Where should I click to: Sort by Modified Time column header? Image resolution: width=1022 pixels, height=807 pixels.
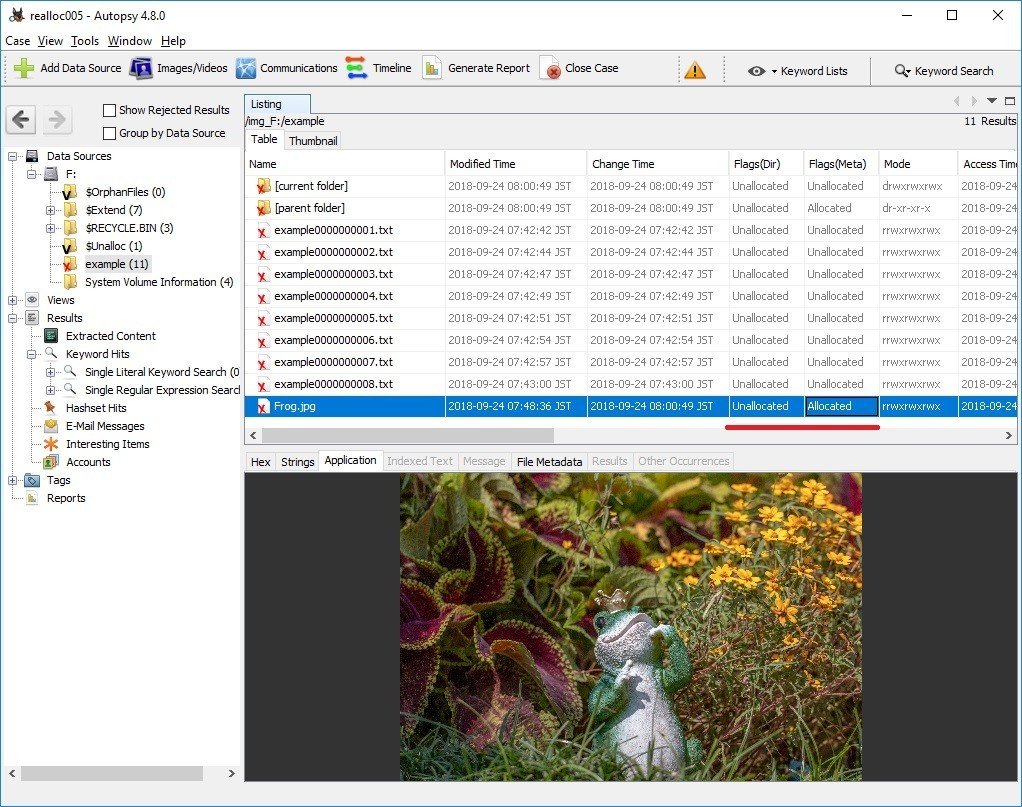[x=516, y=164]
